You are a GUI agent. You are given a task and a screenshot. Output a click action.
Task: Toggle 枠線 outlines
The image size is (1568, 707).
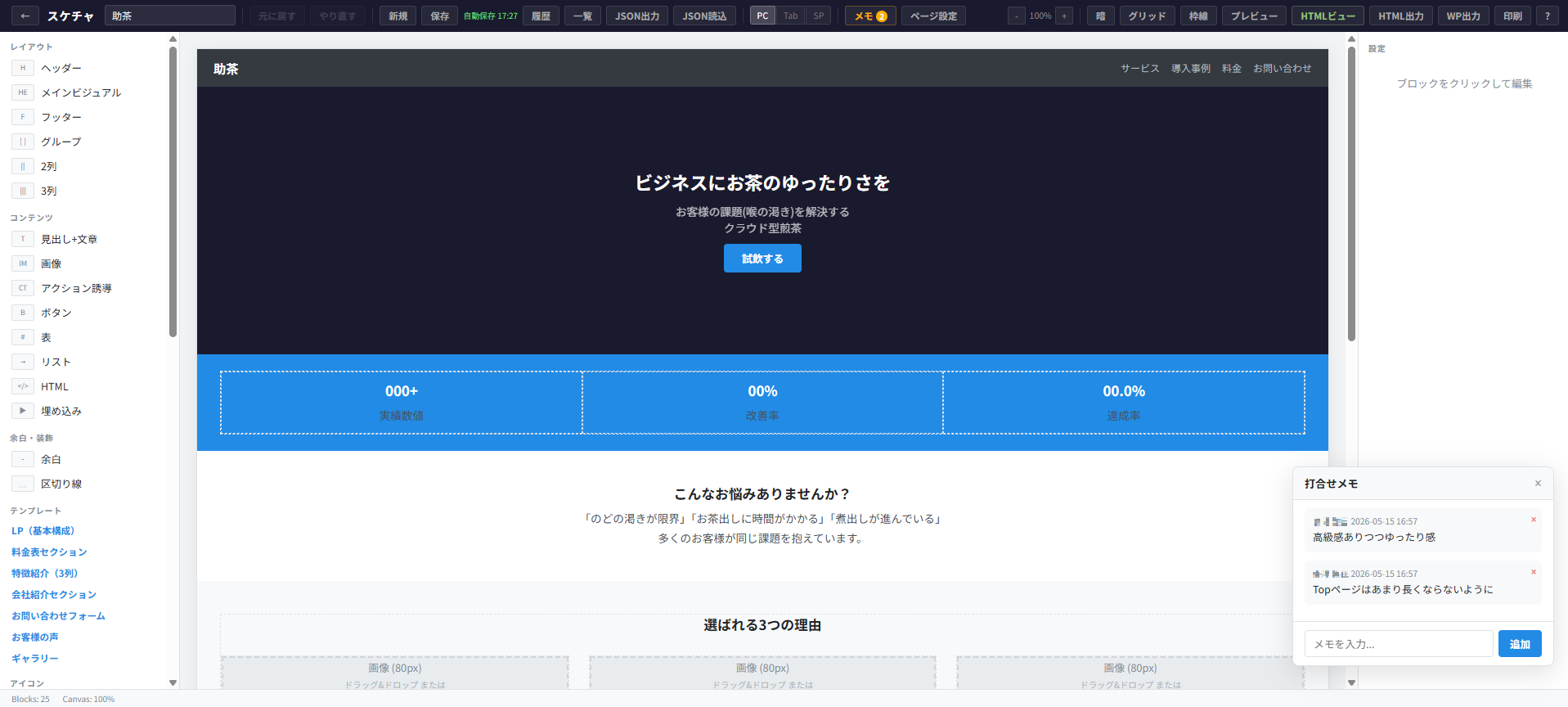tap(1198, 16)
